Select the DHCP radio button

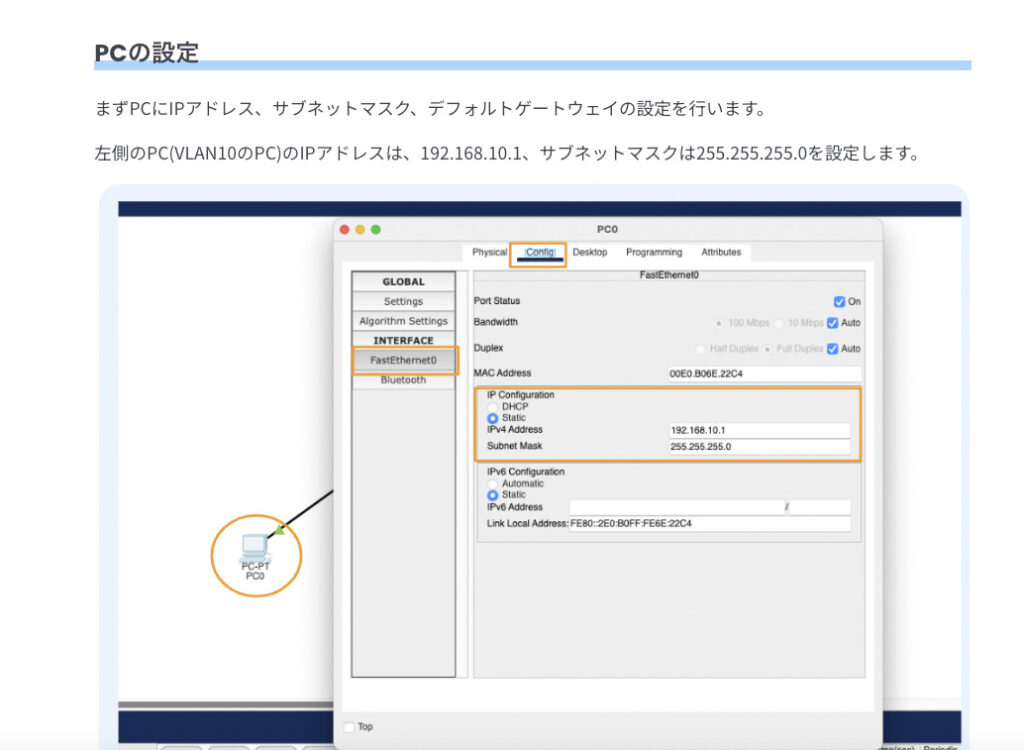pos(492,406)
